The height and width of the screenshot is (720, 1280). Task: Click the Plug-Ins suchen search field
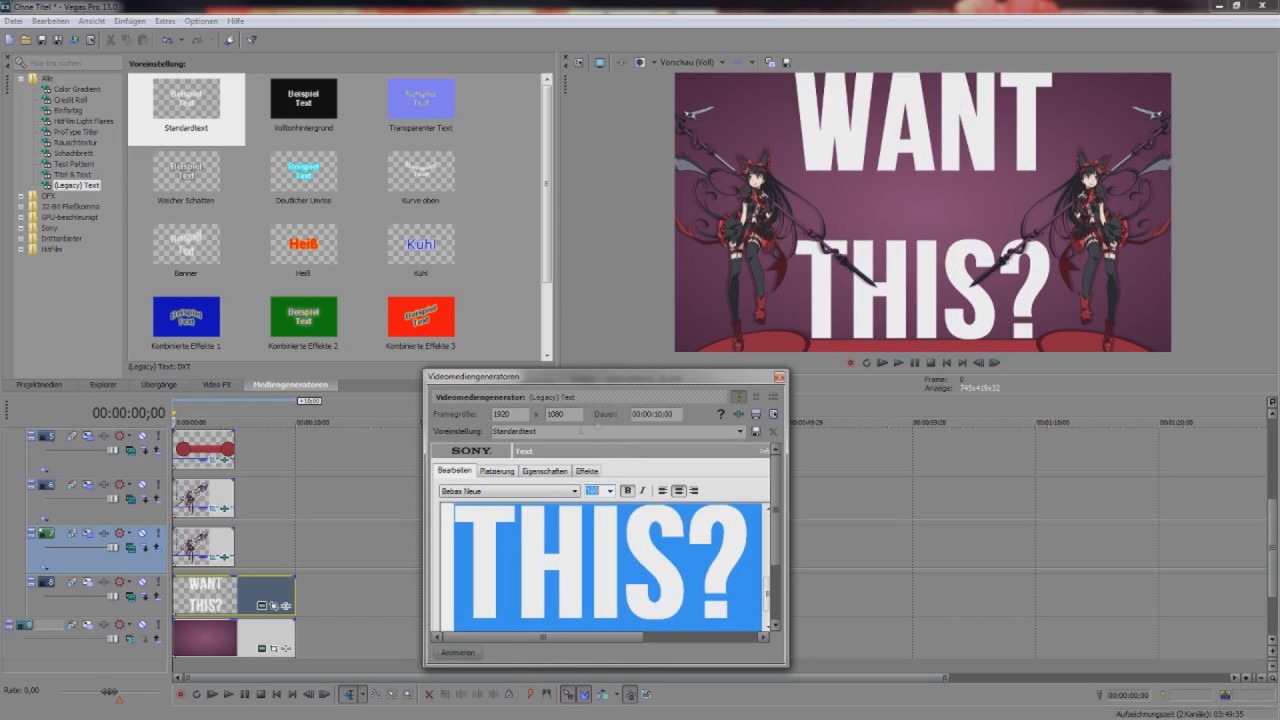pos(67,63)
